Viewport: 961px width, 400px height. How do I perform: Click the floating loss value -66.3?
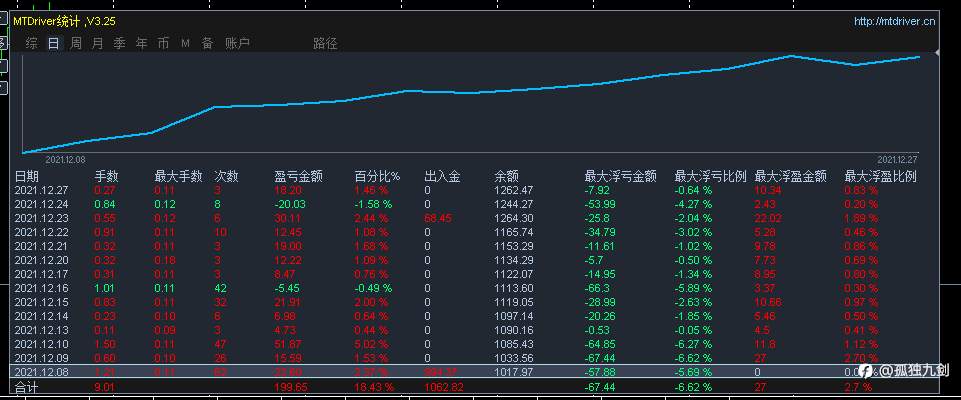(x=598, y=289)
